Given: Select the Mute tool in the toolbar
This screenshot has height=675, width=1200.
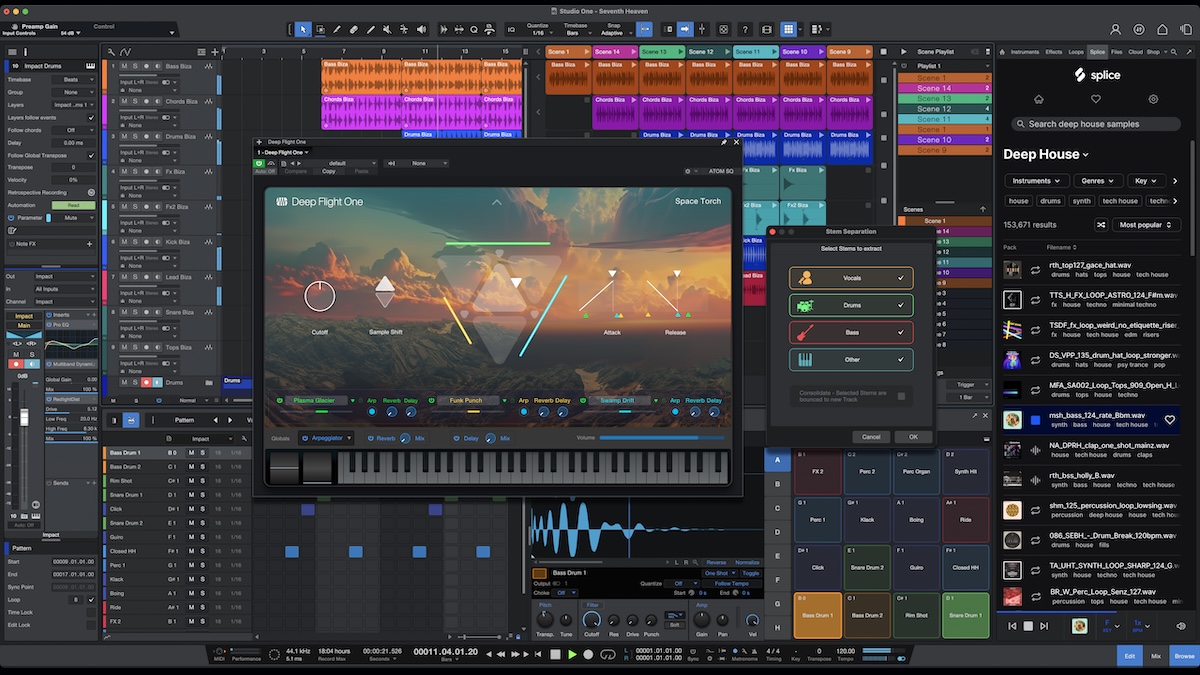Looking at the screenshot, I should click(388, 29).
